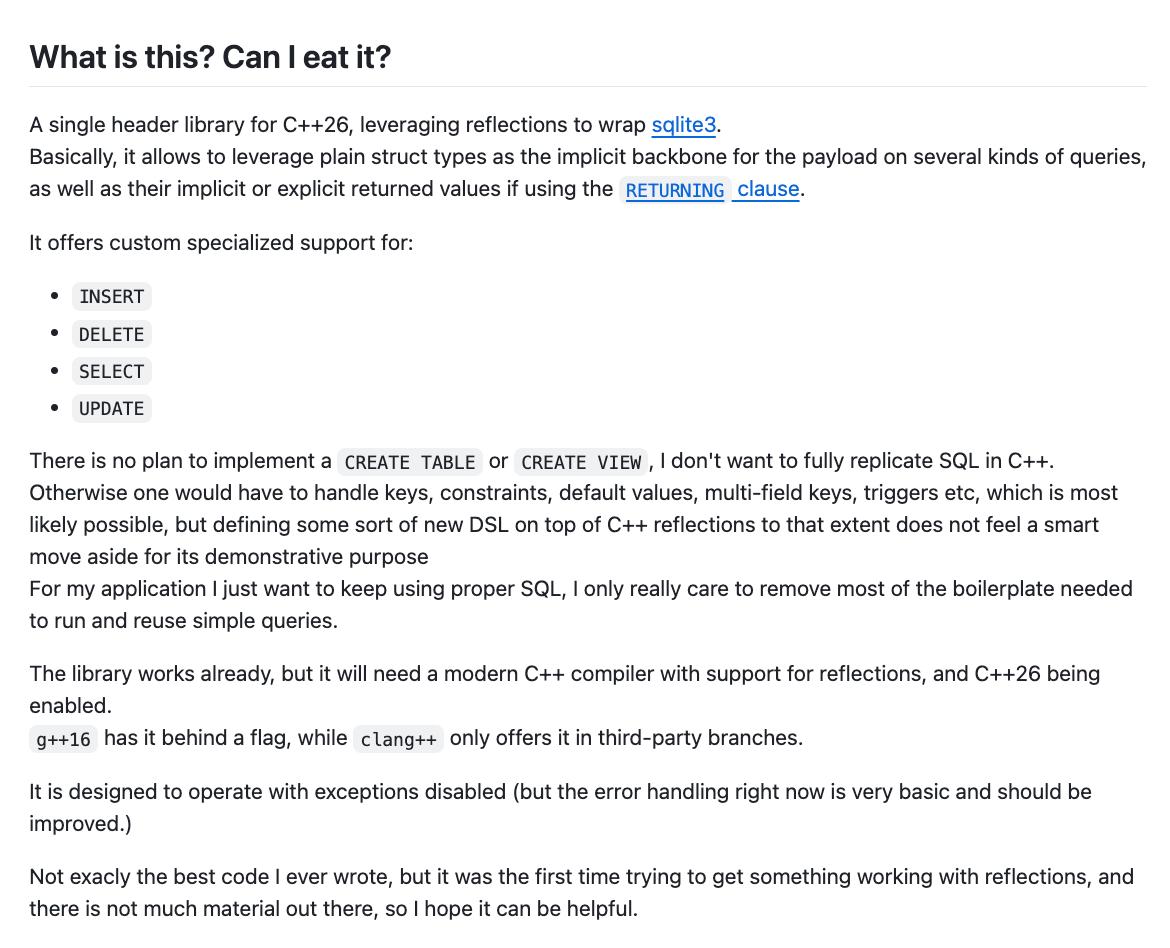This screenshot has width=1170, height=948.
Task: Click the CREATE VIEW code snippet
Action: point(581,462)
